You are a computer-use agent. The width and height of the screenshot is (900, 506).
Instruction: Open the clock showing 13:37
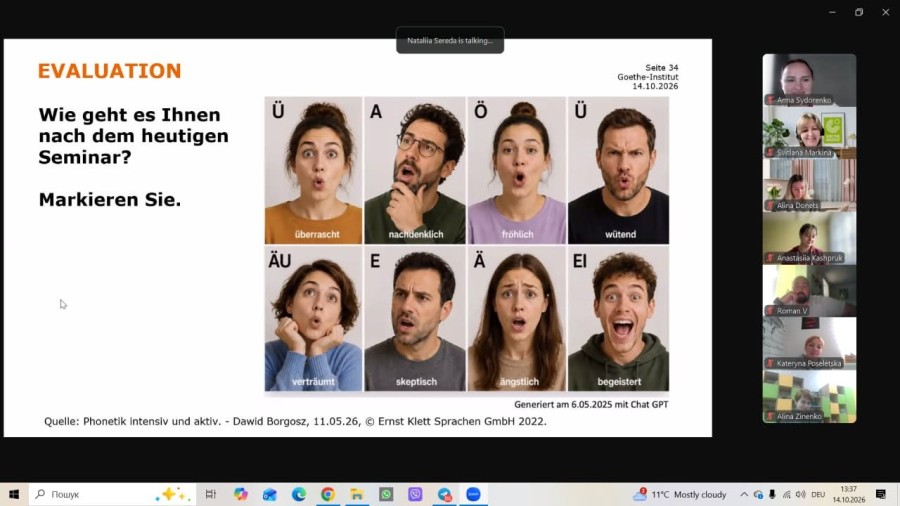tap(849, 494)
